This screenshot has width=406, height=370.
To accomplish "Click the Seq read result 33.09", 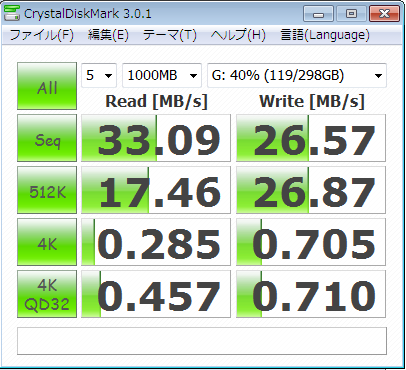I will click(x=156, y=138).
